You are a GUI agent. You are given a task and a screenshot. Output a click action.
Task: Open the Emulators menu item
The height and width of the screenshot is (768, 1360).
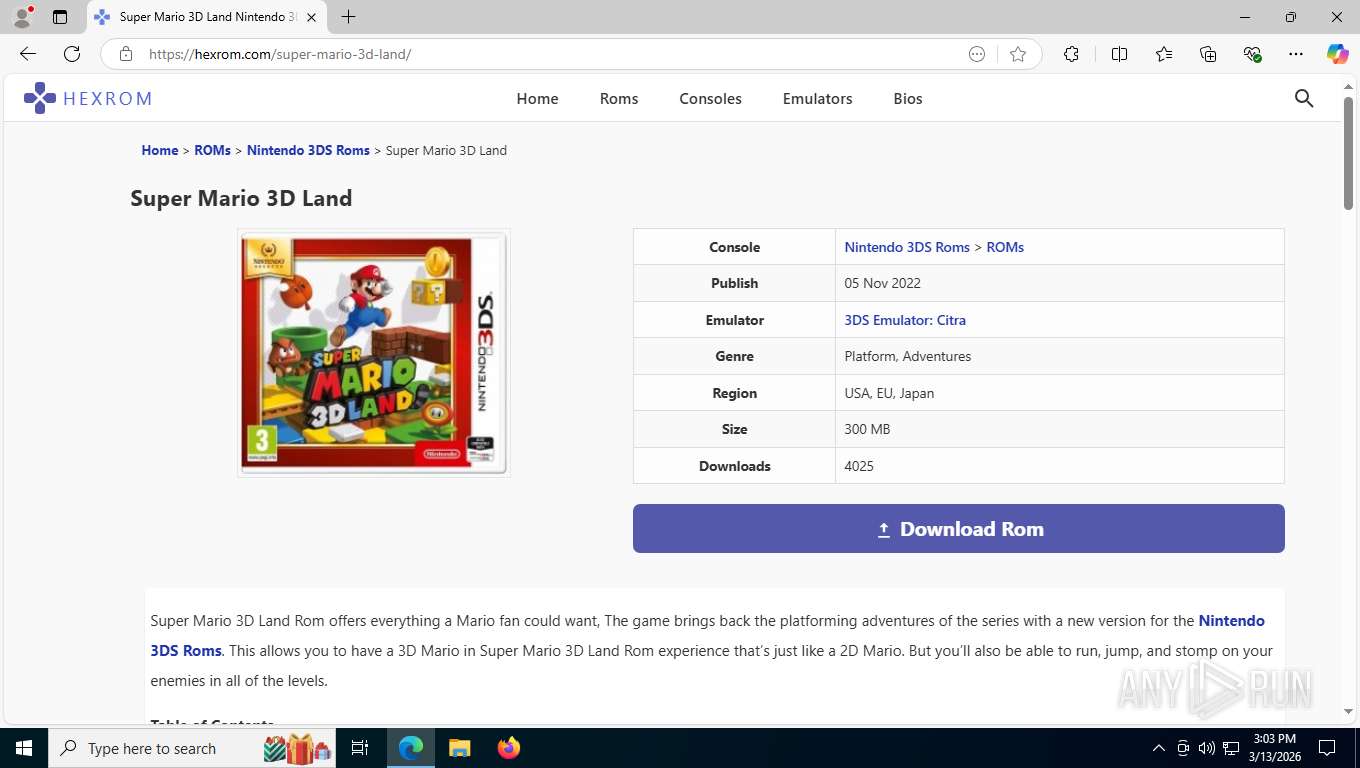click(x=817, y=98)
